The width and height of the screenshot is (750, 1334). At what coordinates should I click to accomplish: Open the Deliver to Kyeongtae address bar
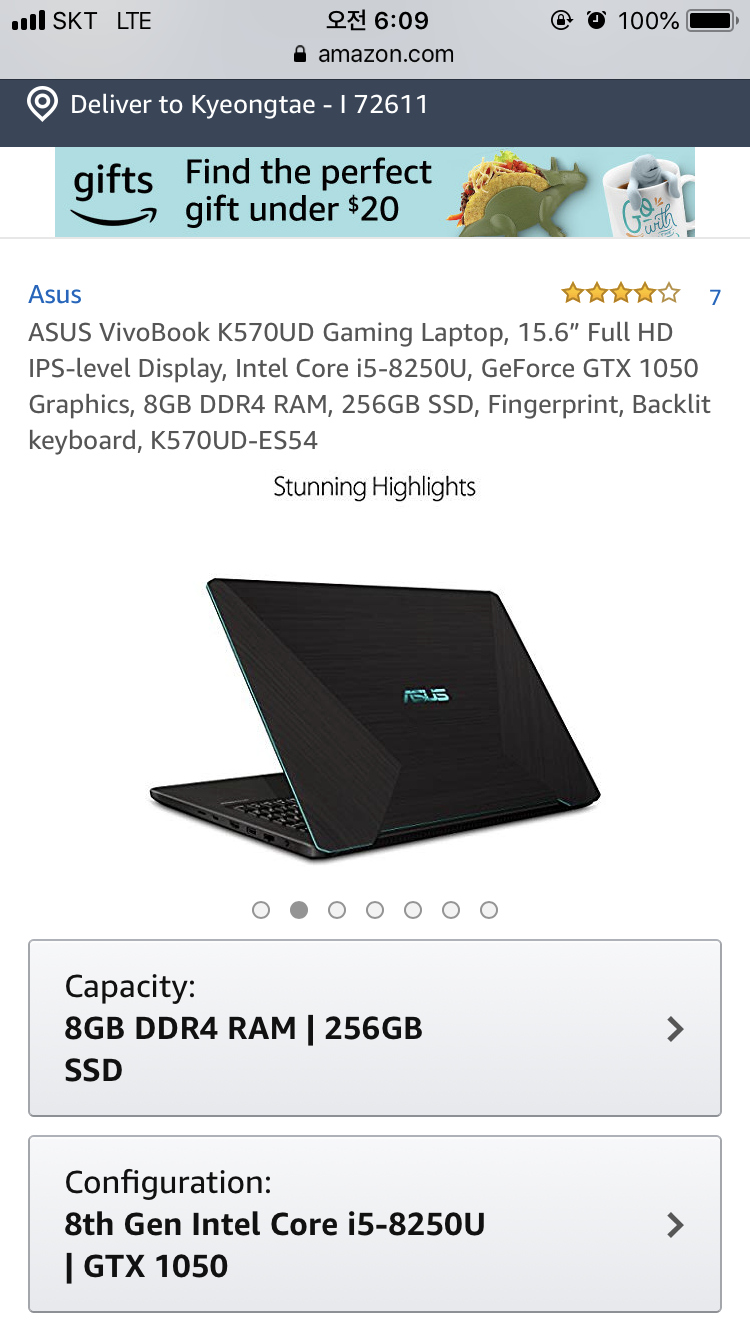[375, 104]
